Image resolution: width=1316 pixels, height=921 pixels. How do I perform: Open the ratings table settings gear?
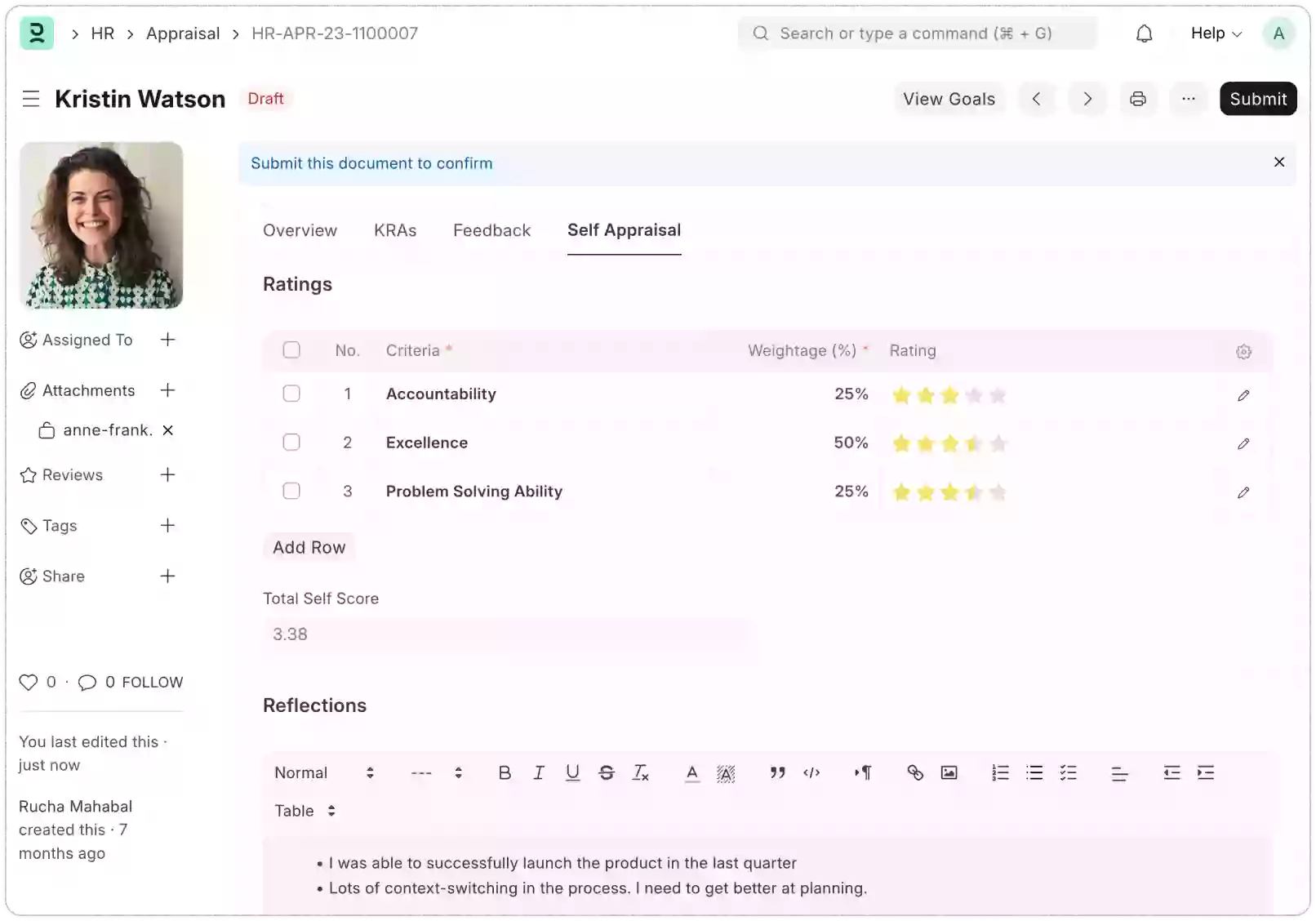pyautogui.click(x=1243, y=351)
